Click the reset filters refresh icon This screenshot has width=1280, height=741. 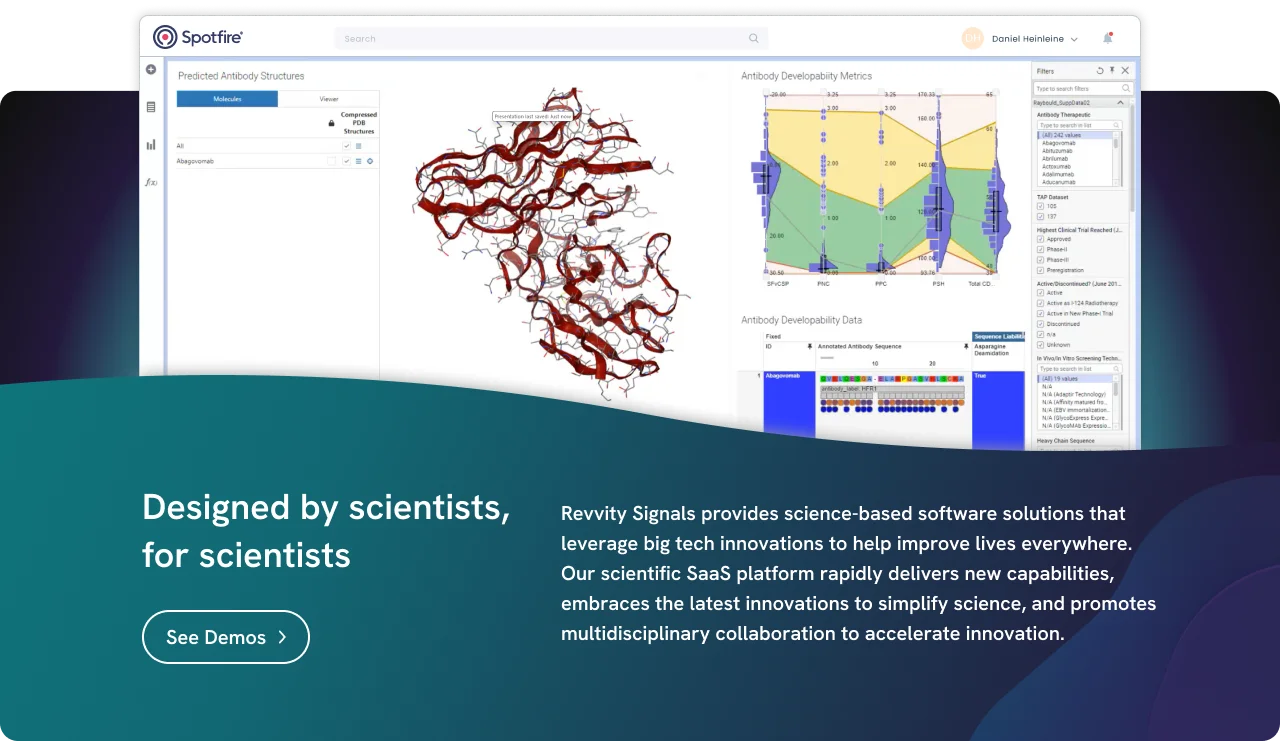pyautogui.click(x=1100, y=71)
